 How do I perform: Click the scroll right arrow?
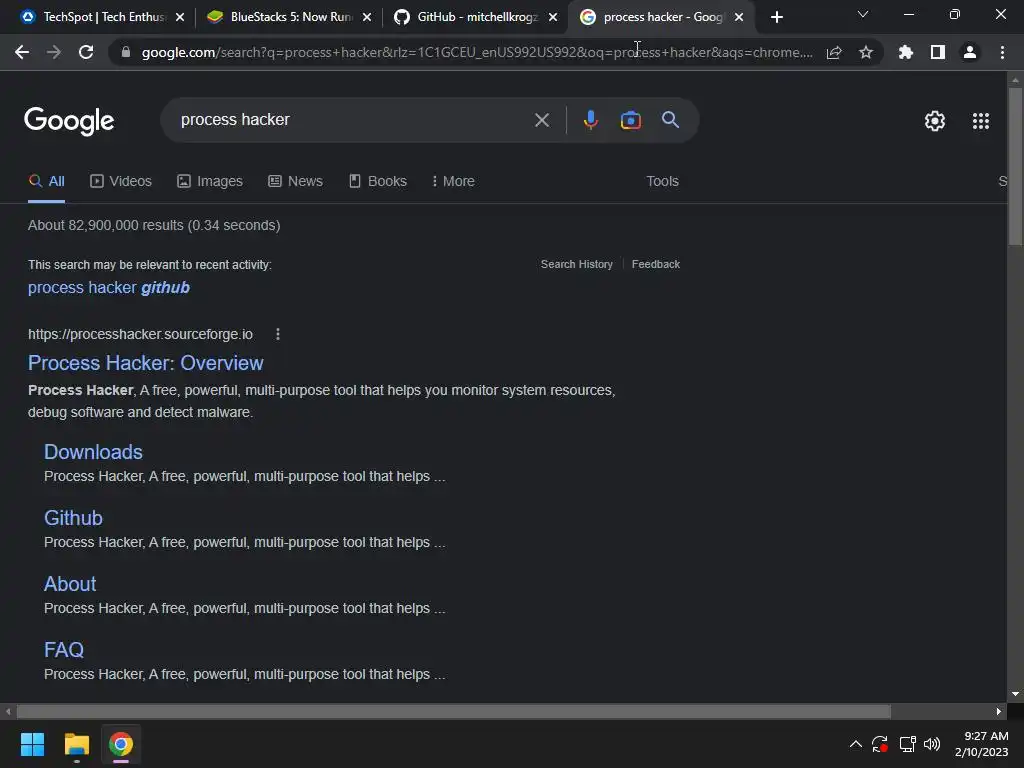[999, 711]
